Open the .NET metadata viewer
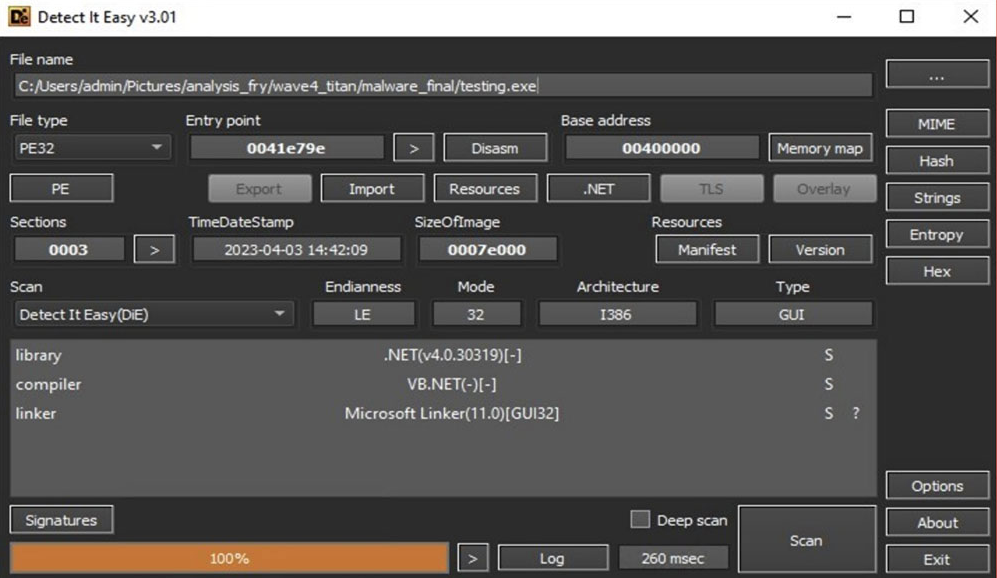The image size is (997, 578). 598,188
